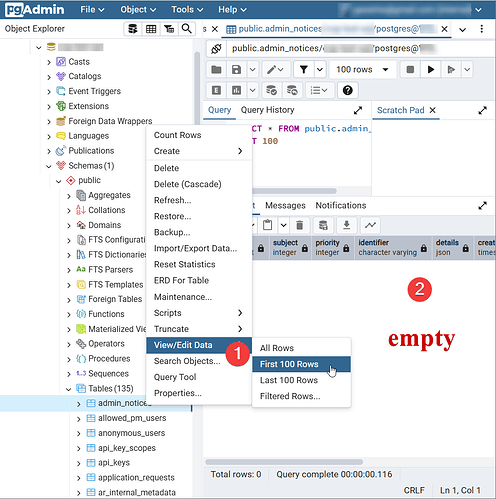
Task: Open the Help menu
Action: click(232, 10)
